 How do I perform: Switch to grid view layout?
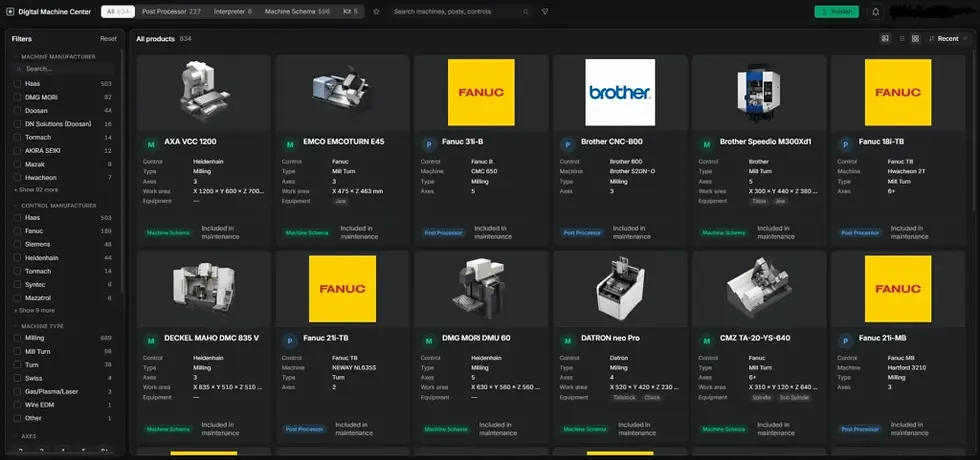(x=915, y=39)
